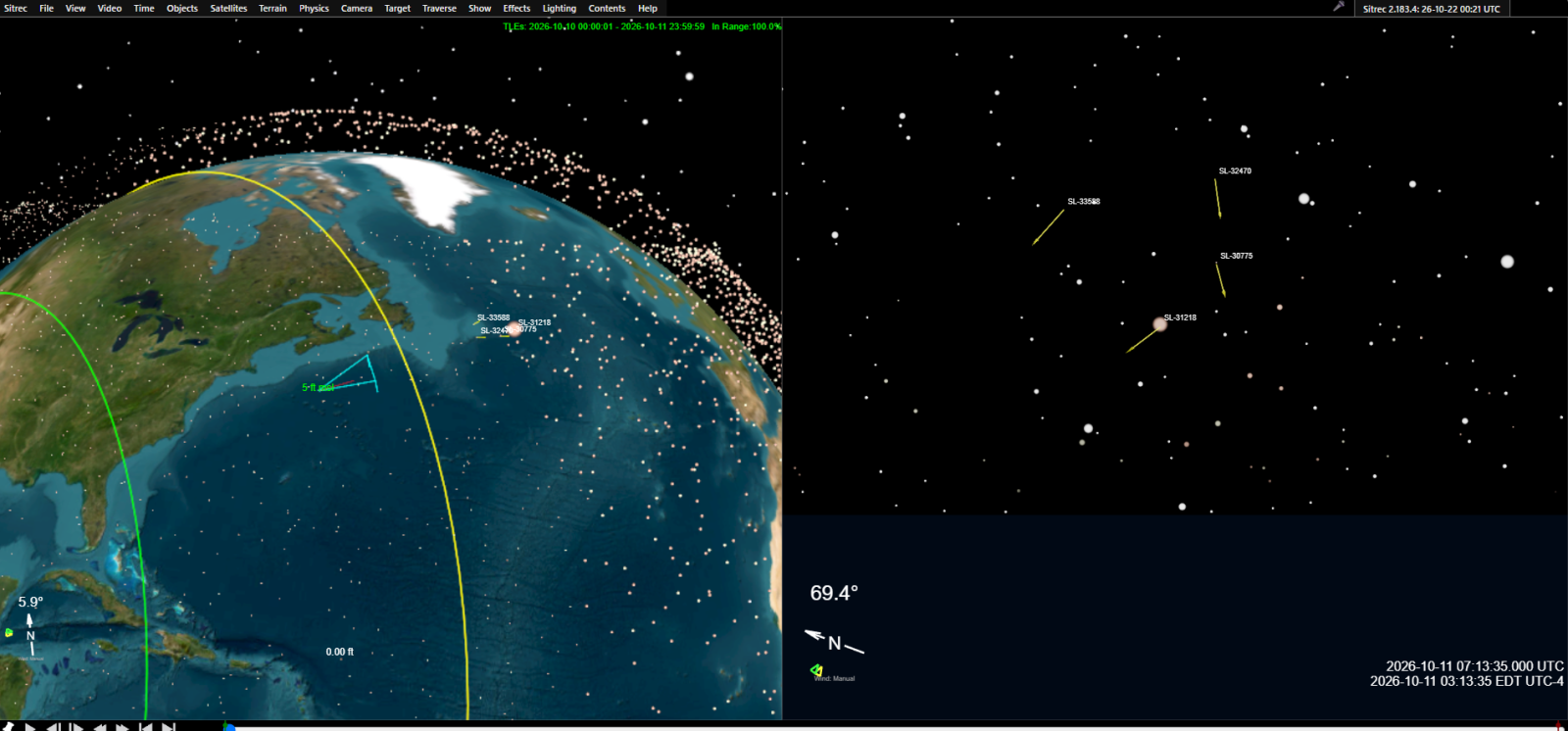Open the File menu
The height and width of the screenshot is (731, 1568).
(x=46, y=8)
